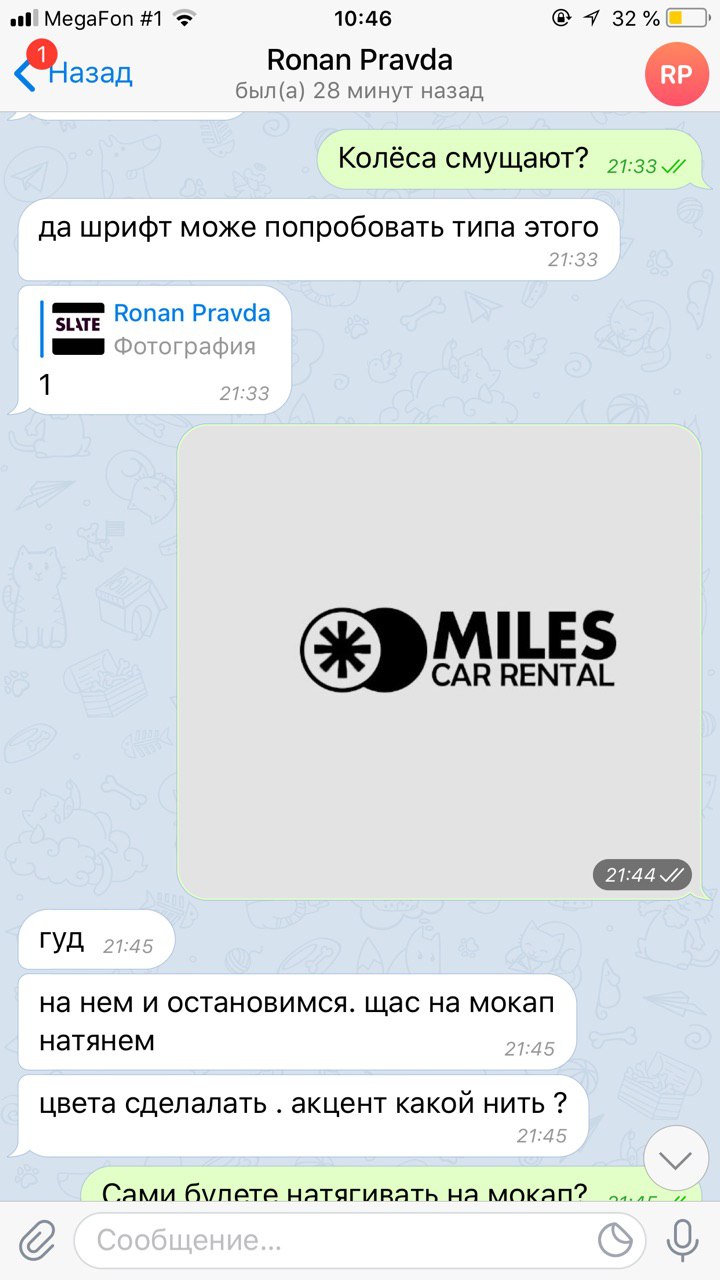
Task: Open the MILES Car Rental image
Action: (440, 661)
